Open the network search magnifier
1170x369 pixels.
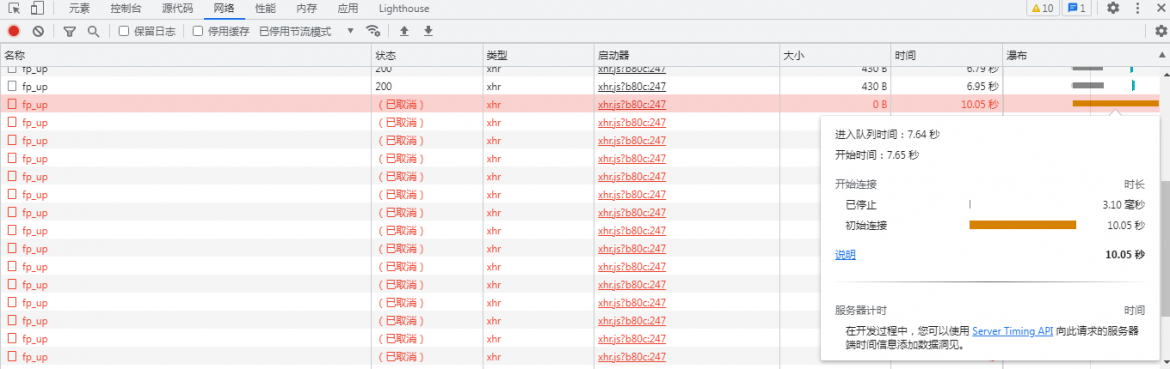pyautogui.click(x=93, y=31)
